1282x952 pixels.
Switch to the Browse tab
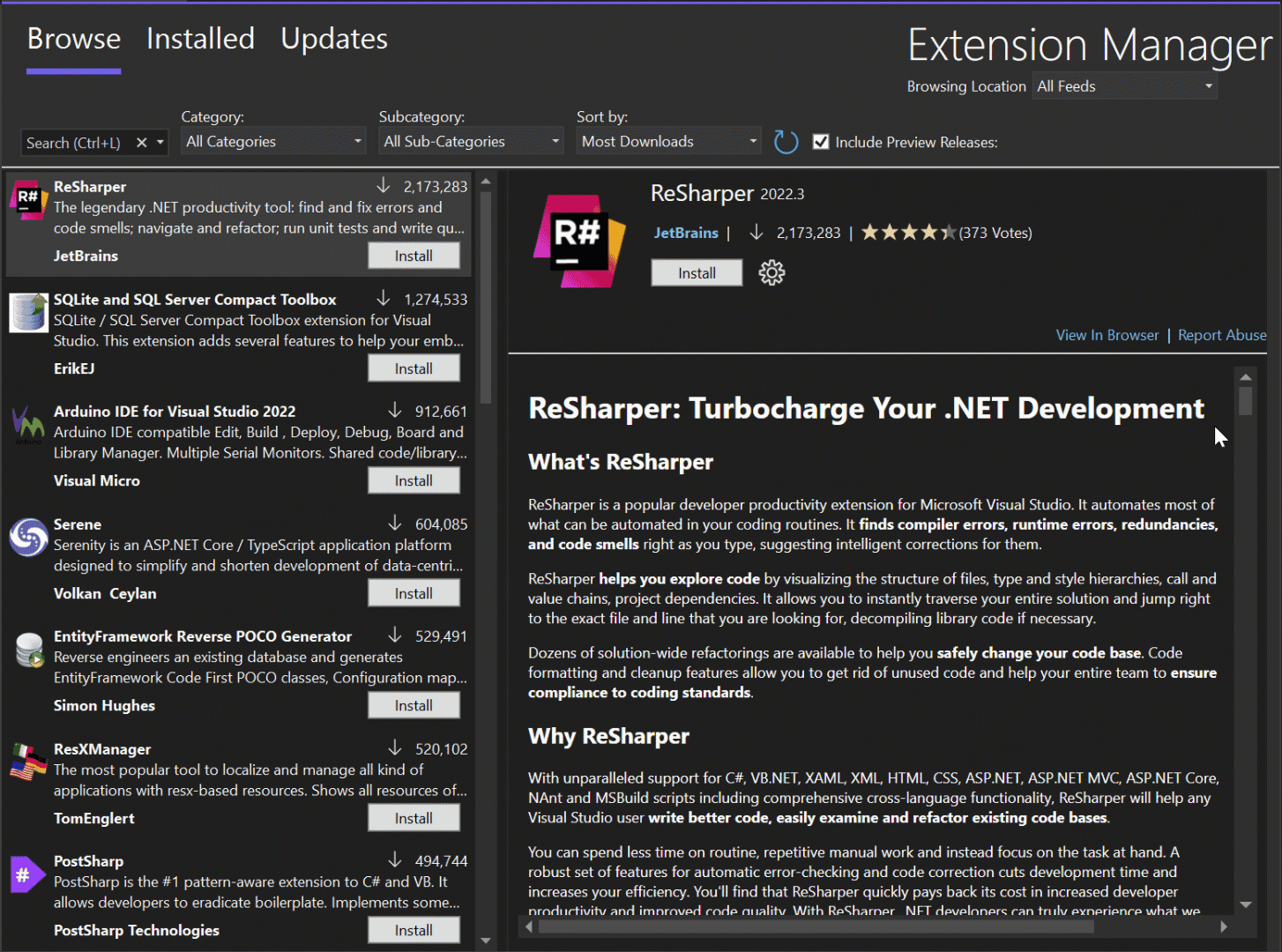coord(74,39)
